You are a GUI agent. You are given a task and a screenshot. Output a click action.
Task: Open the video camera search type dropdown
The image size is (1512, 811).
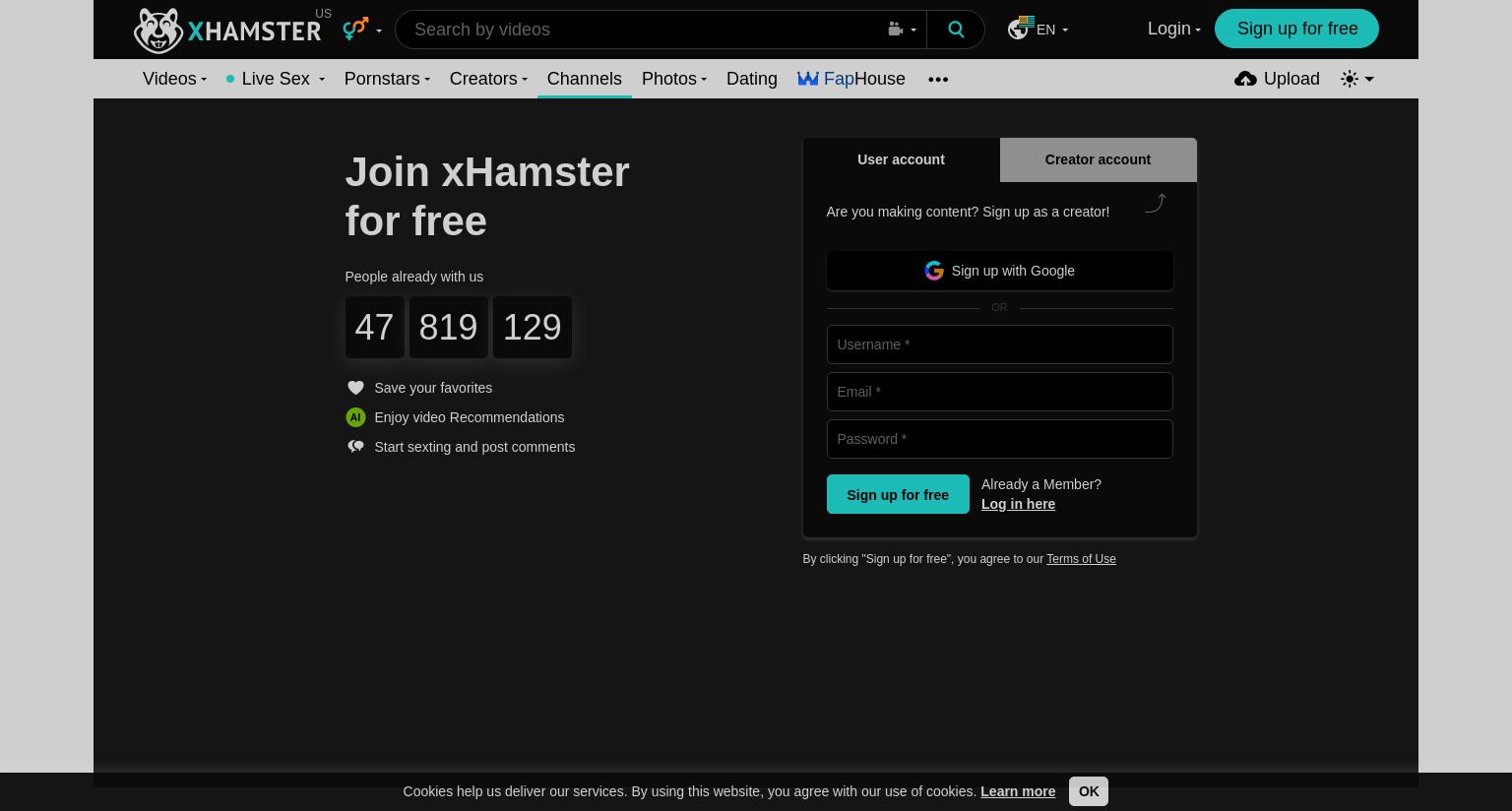(x=902, y=30)
